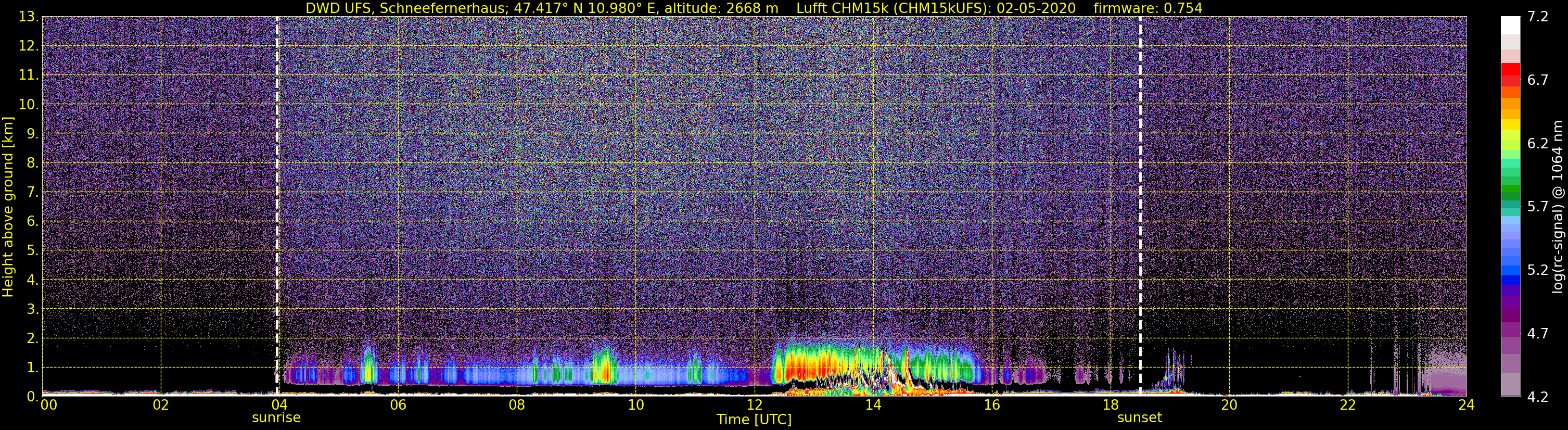Screen dimensions: 1568x430
Task: Click the time axis tick label "08"
Action: tap(517, 406)
